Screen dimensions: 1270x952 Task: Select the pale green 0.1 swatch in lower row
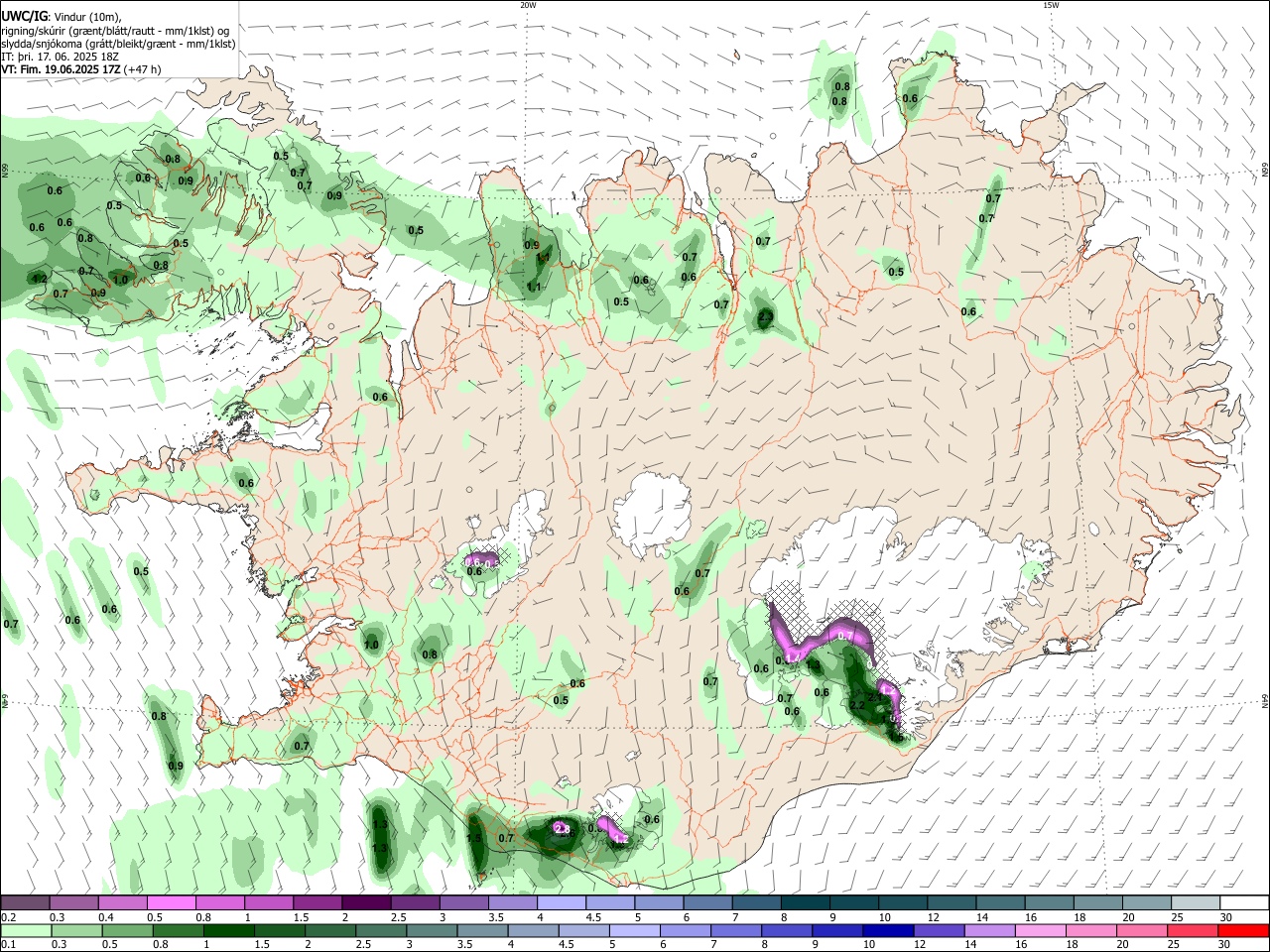click(x=27, y=931)
